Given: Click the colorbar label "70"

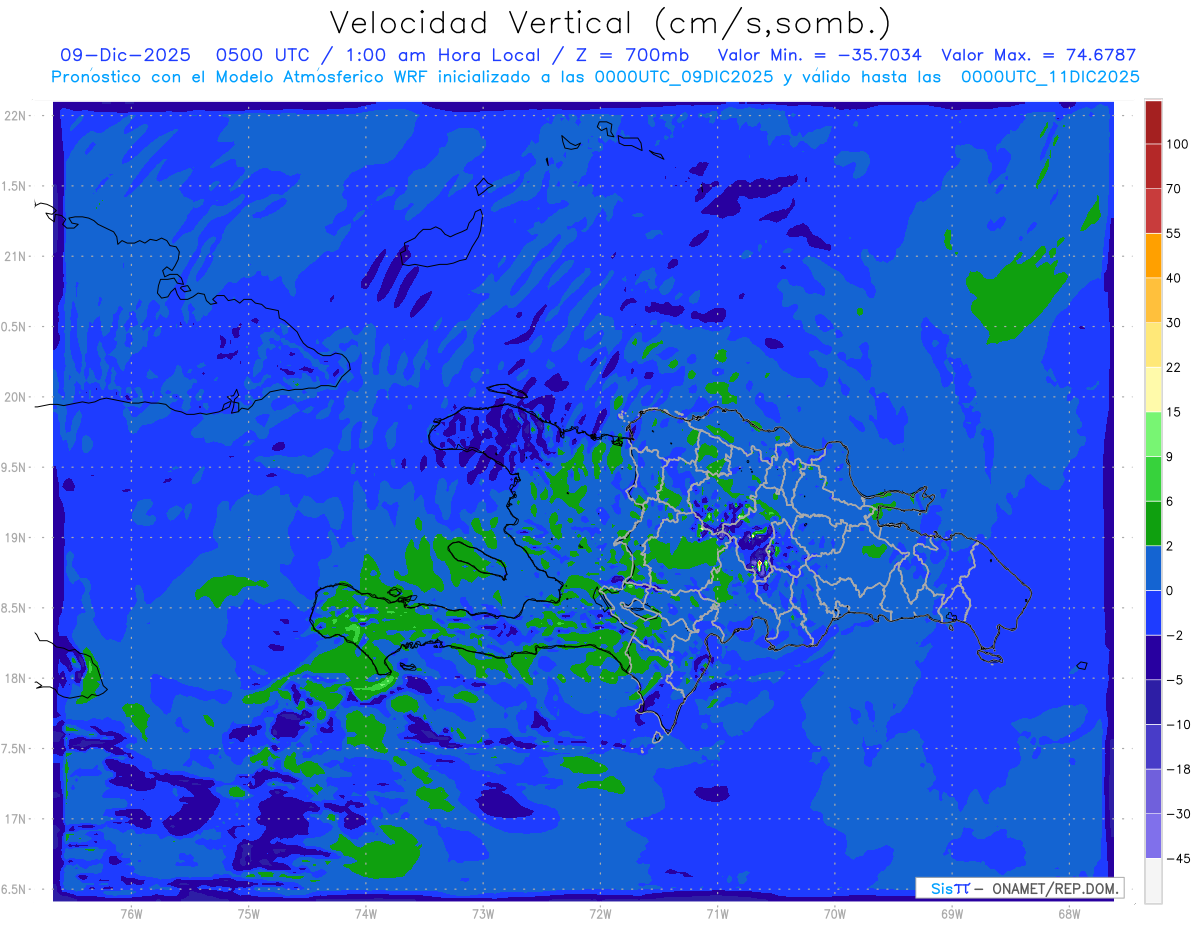Looking at the screenshot, I should (1174, 189).
